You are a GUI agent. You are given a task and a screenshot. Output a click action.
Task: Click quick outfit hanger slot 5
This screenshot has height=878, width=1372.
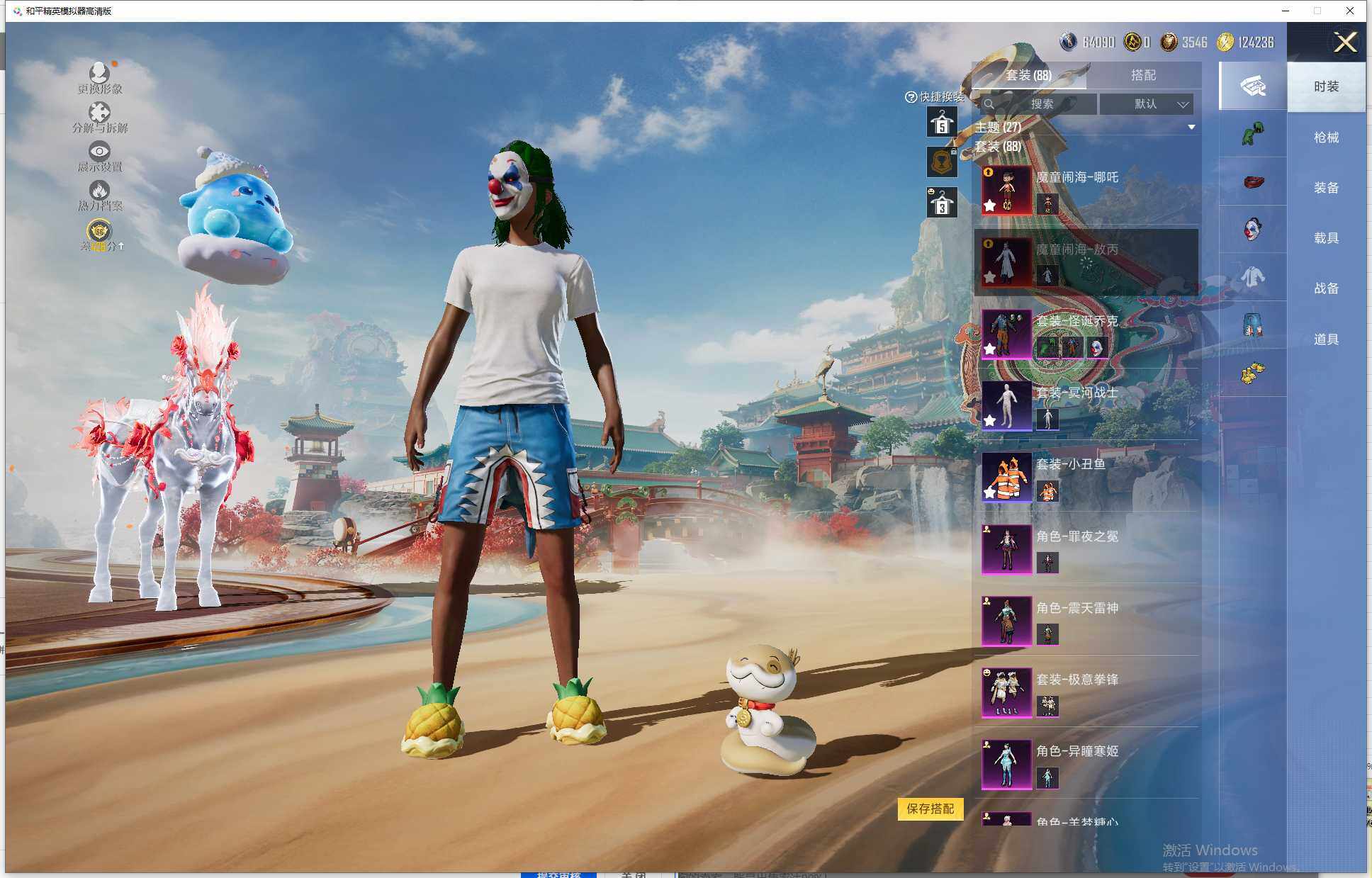[942, 123]
